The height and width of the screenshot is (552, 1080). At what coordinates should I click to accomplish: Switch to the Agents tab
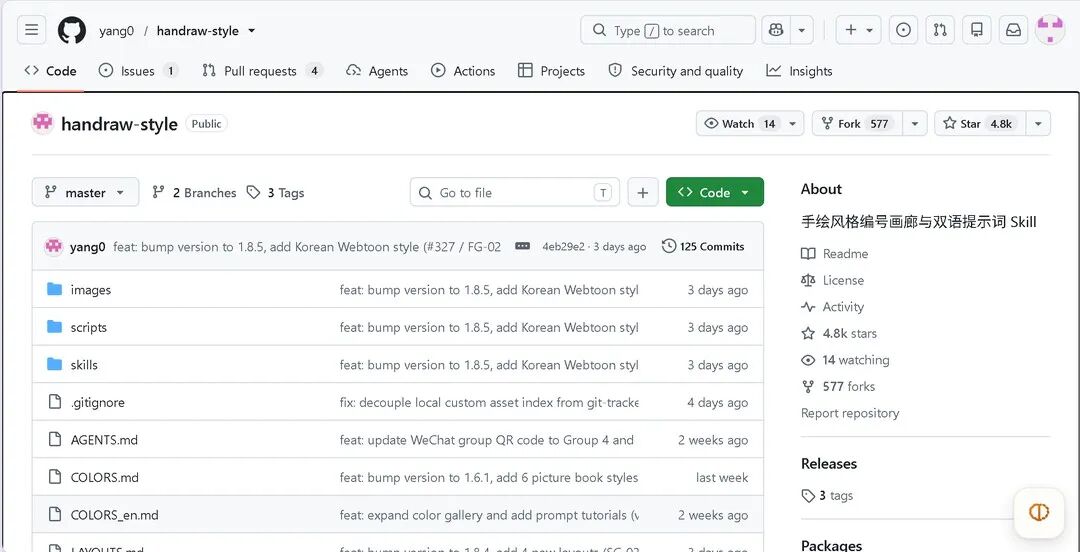(x=377, y=71)
